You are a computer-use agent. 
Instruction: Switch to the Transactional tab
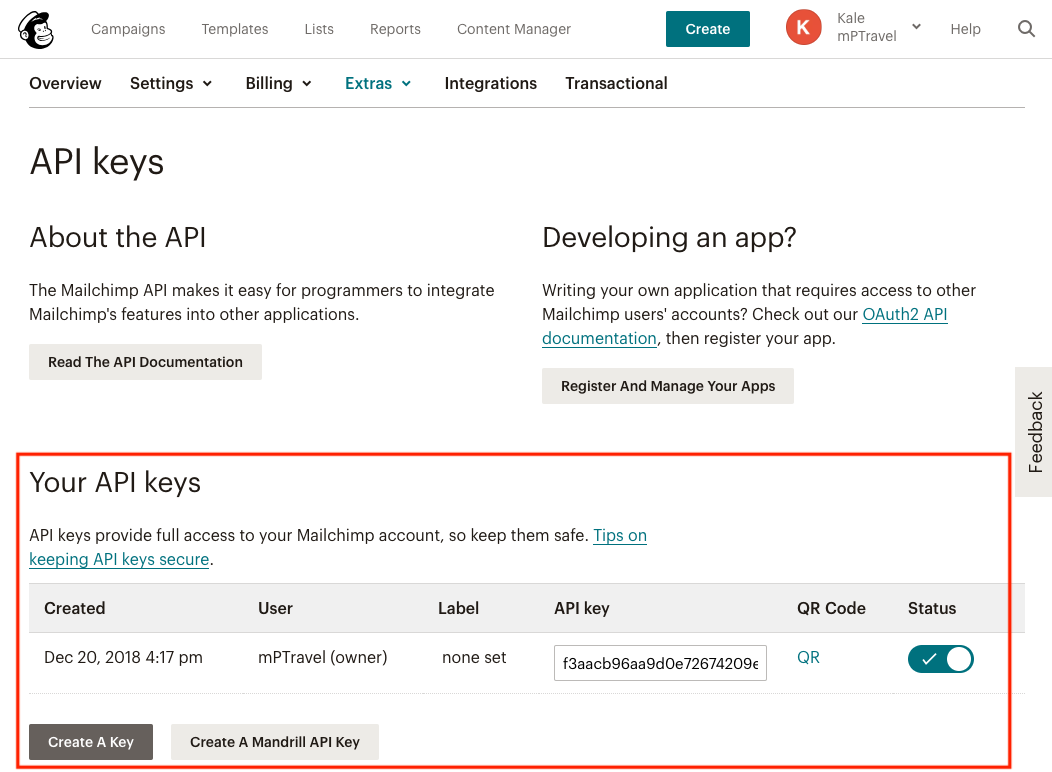point(616,83)
